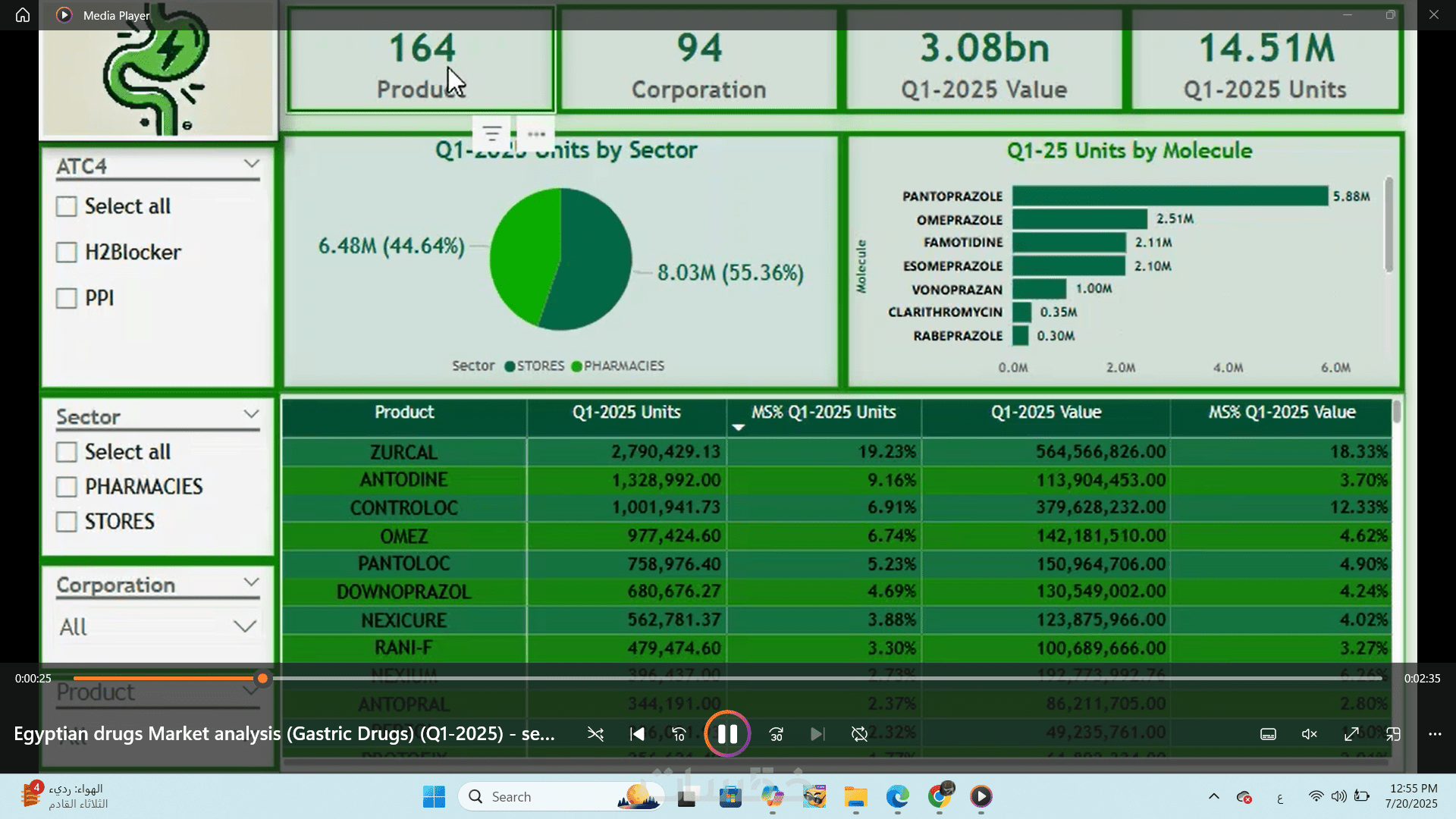This screenshot has height=819, width=1456.
Task: Unmute the volume icon
Action: (1310, 734)
